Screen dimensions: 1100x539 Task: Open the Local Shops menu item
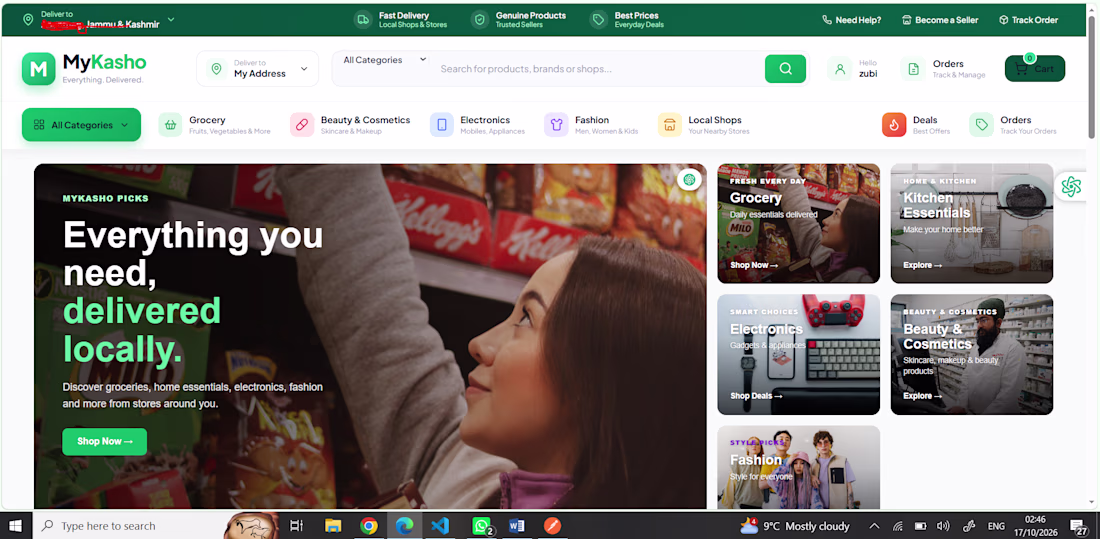click(x=704, y=125)
